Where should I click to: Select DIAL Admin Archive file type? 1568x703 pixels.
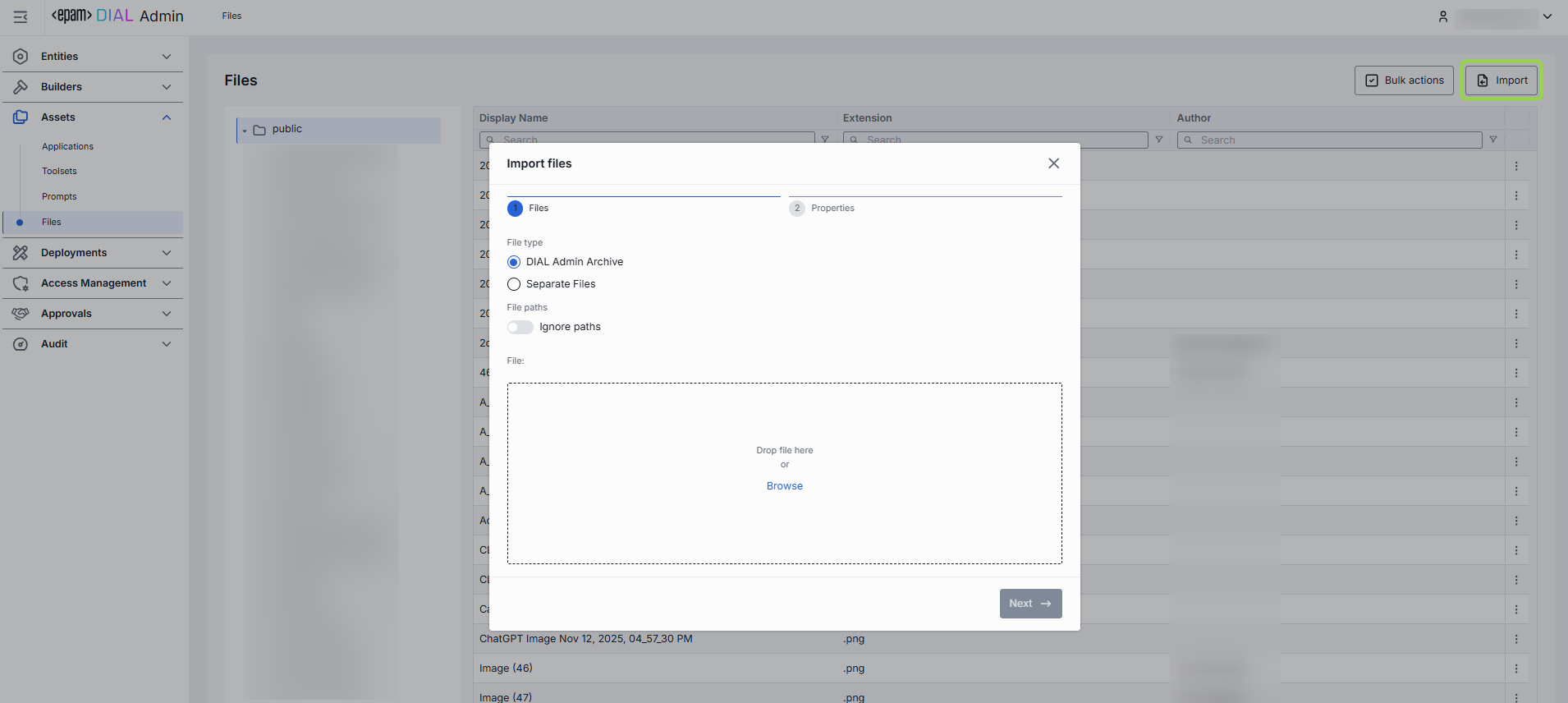pyautogui.click(x=514, y=262)
